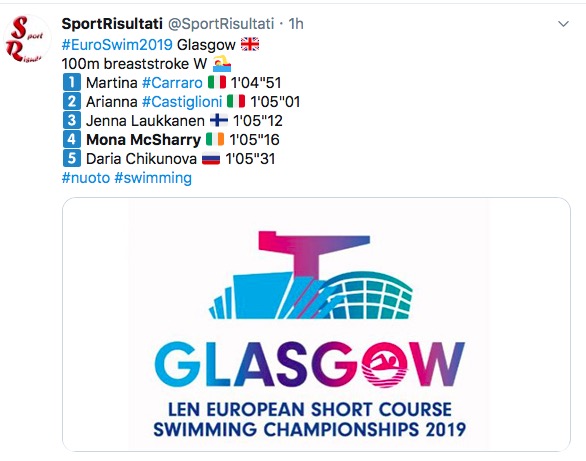Open the #Castiglioni hashtag

[182, 102]
